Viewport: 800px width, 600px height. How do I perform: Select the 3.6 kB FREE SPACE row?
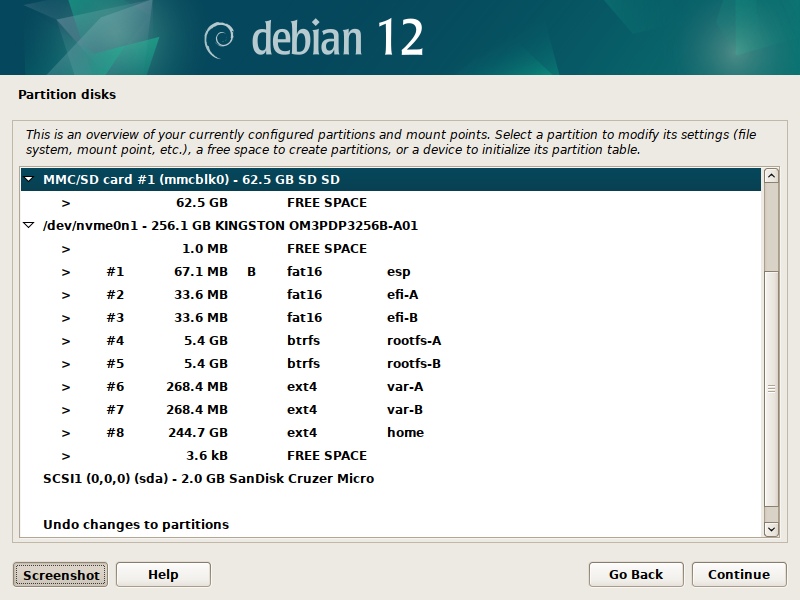point(391,455)
